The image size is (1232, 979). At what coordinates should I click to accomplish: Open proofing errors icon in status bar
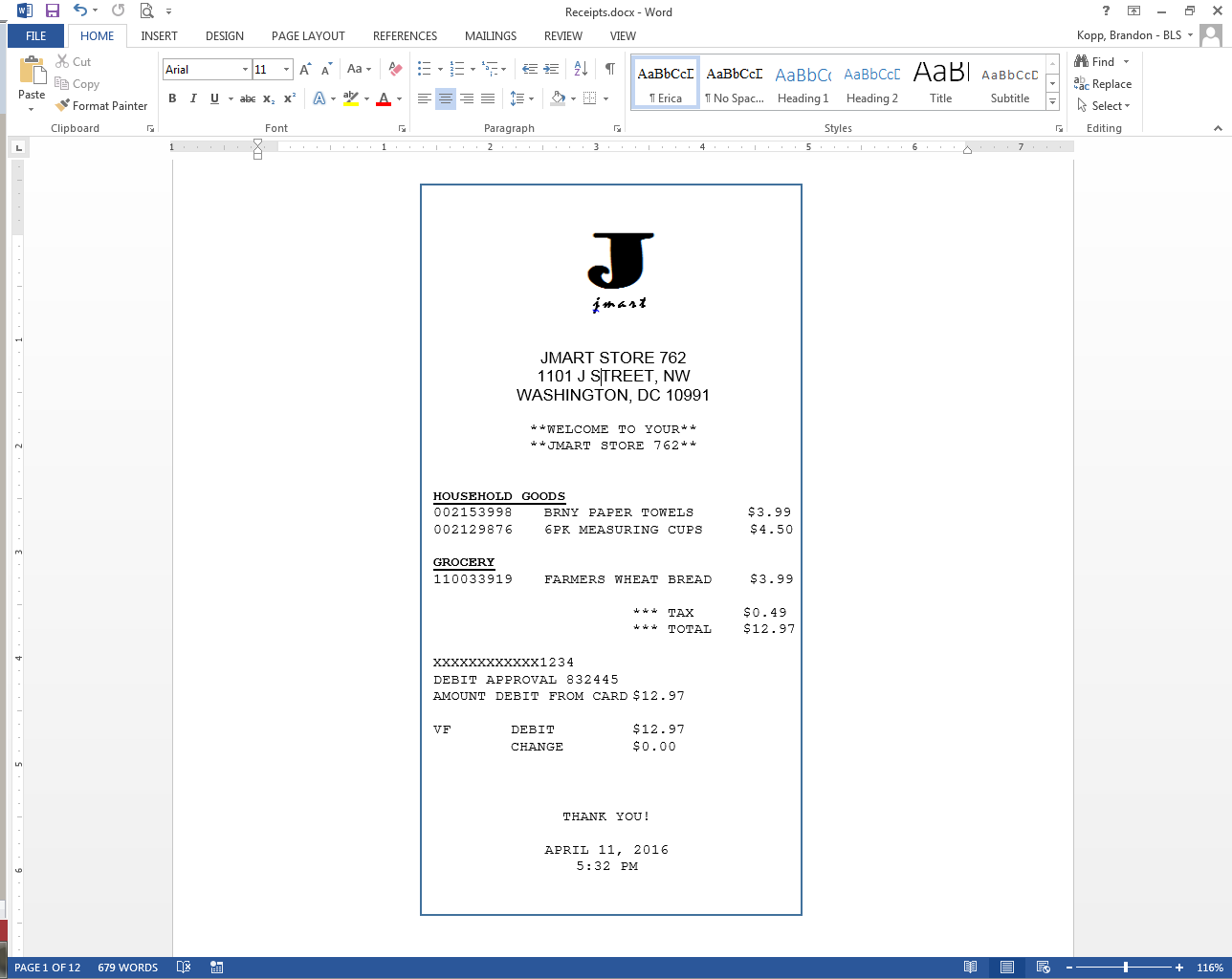coord(184,968)
